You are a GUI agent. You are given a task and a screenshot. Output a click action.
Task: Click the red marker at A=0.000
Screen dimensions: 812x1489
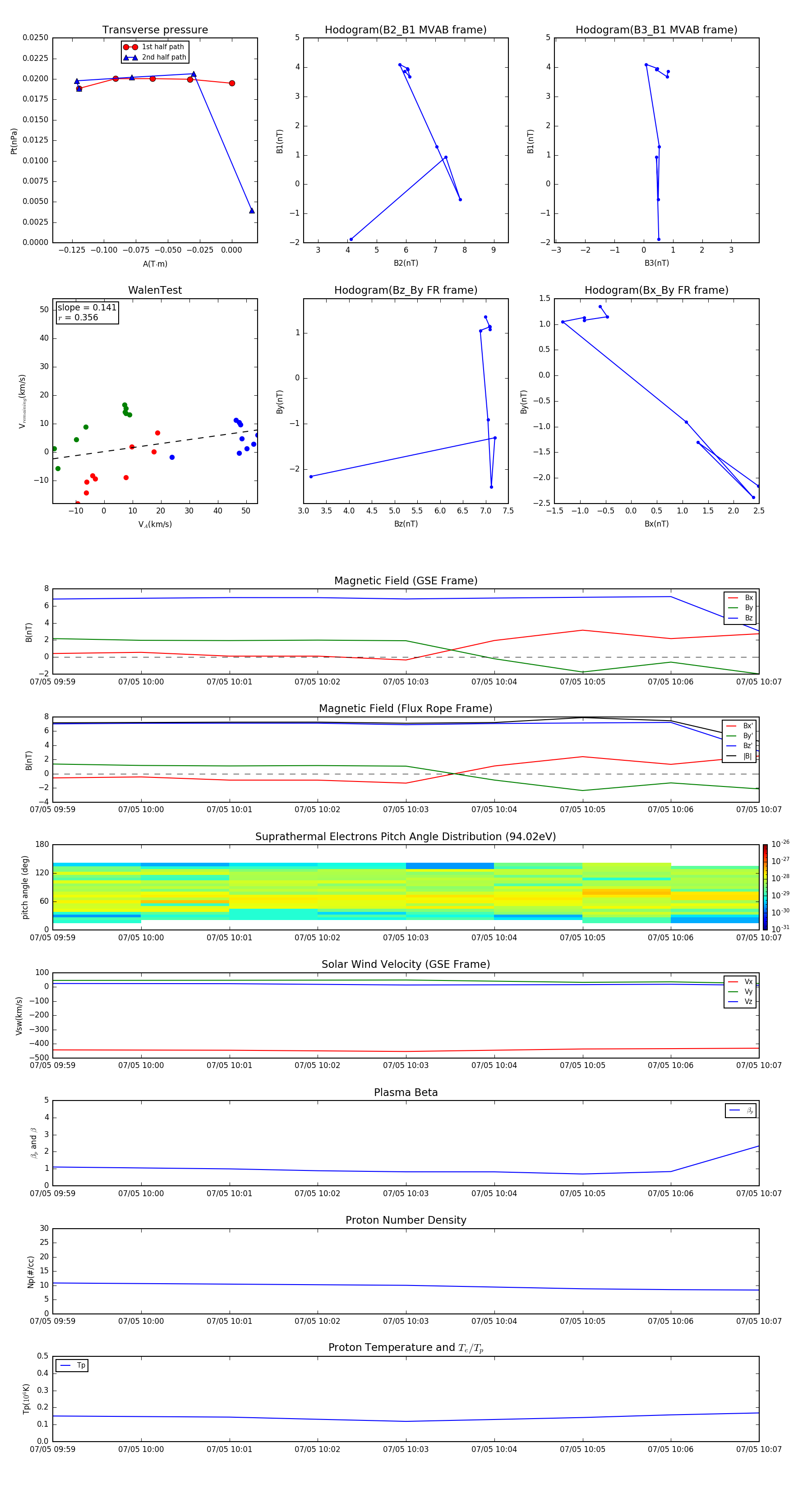click(232, 83)
